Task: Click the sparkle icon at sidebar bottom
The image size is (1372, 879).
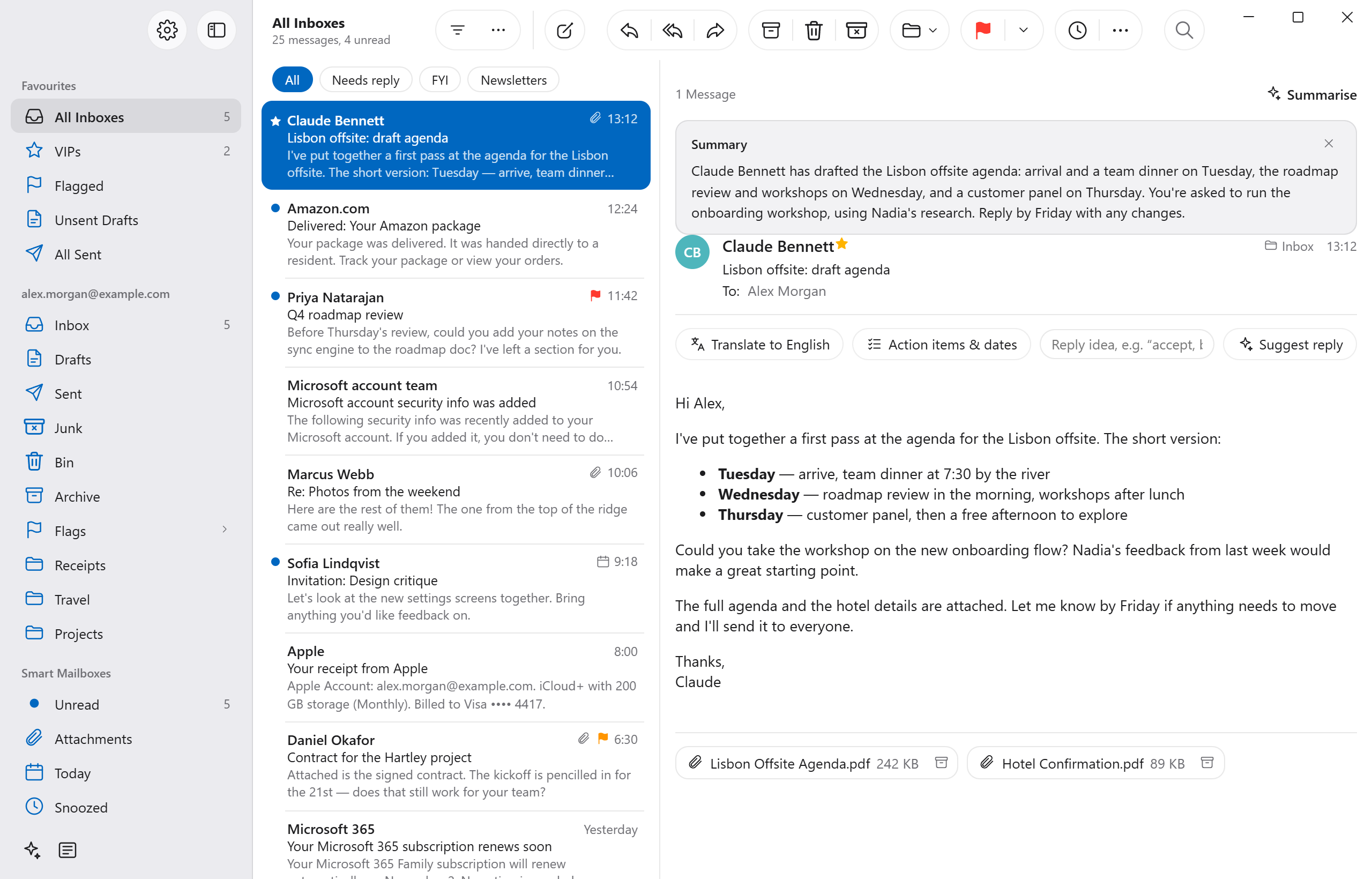Action: click(x=33, y=850)
